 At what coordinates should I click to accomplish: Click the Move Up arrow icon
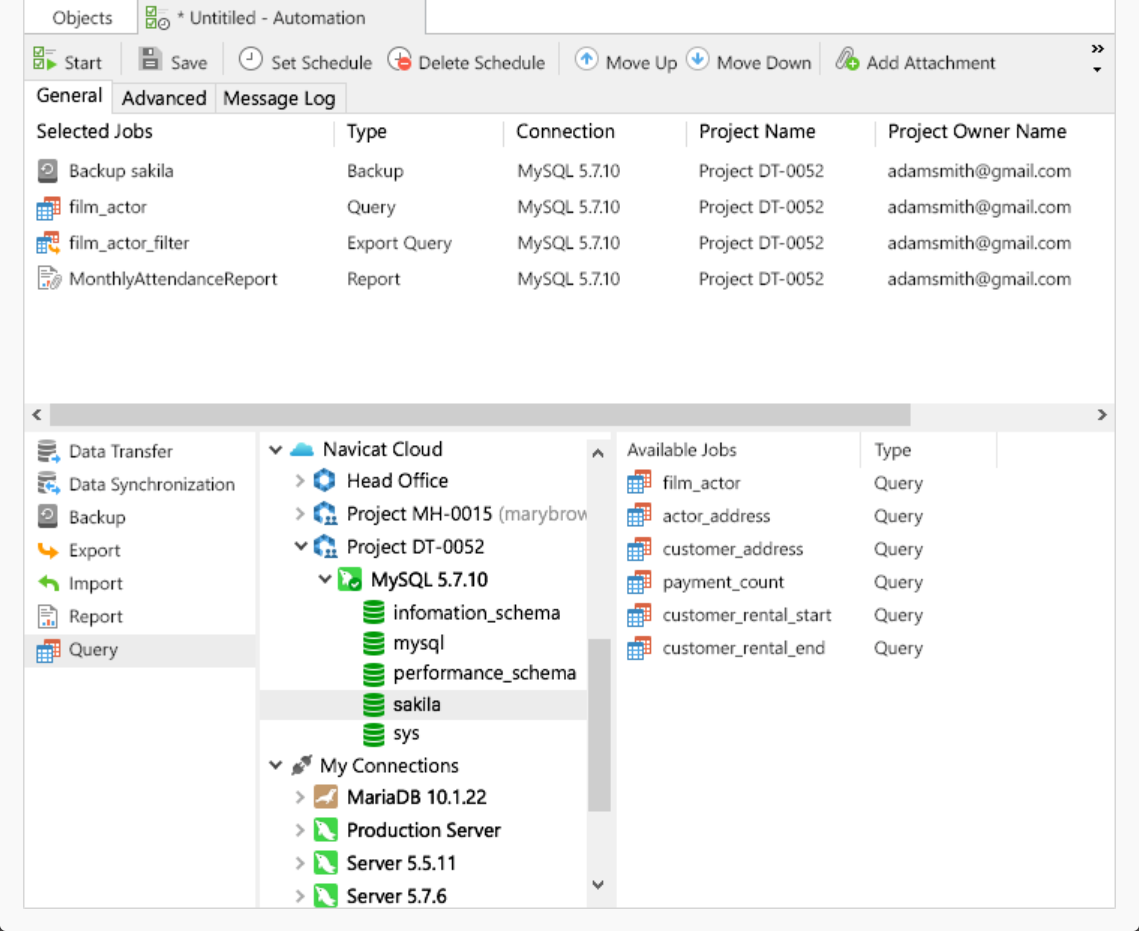click(586, 60)
